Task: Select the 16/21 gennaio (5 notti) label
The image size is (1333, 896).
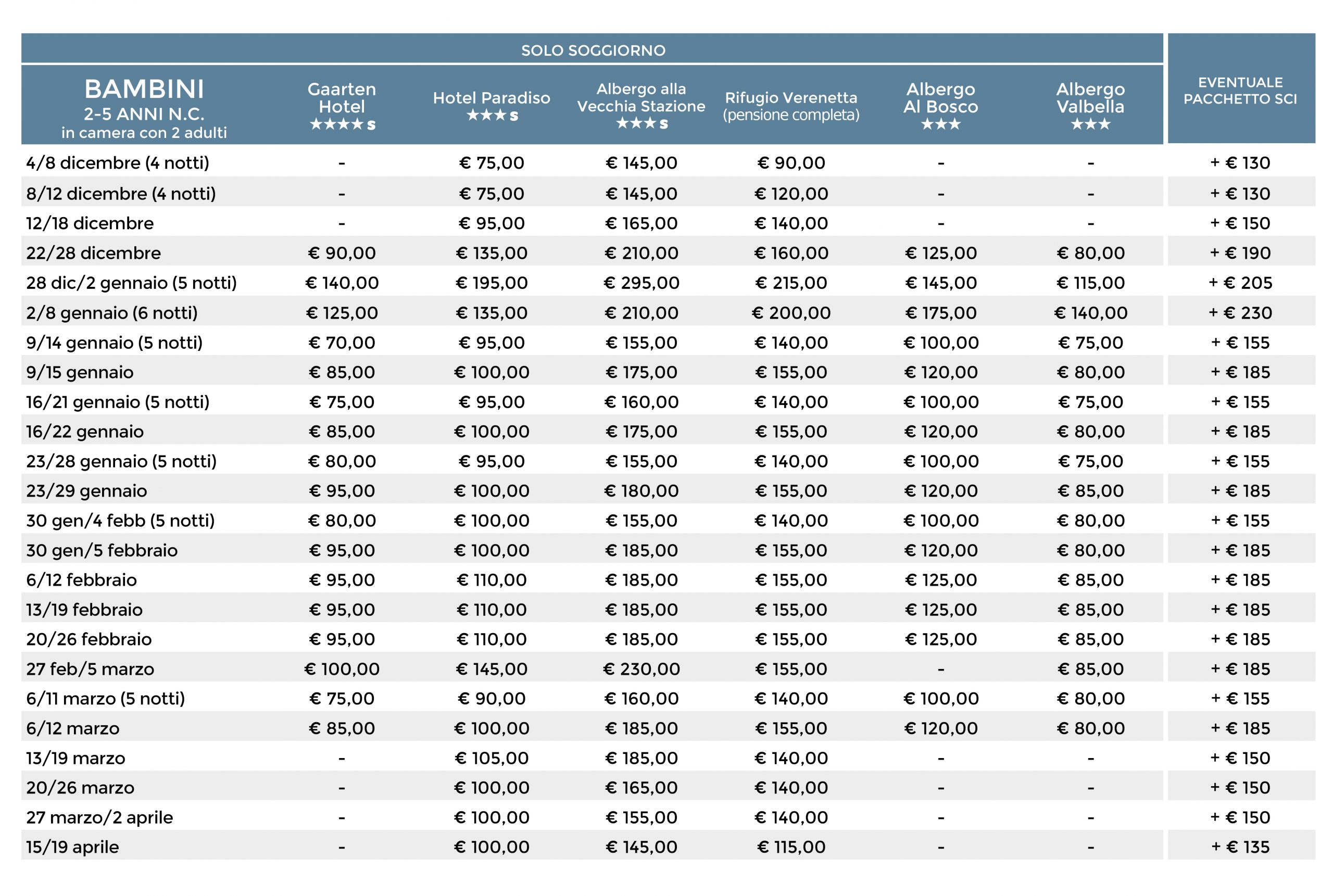Action: 118,402
